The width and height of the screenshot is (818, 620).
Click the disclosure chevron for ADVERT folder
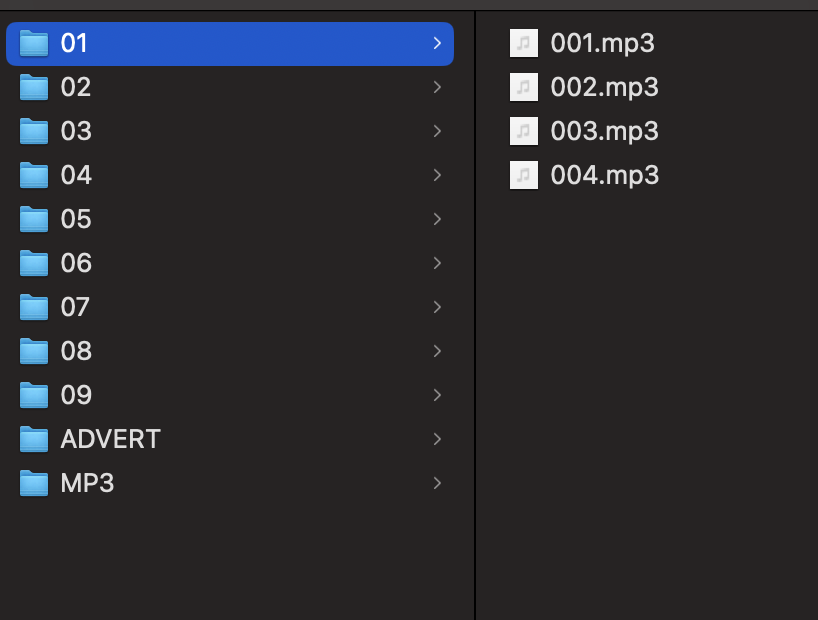(x=437, y=439)
